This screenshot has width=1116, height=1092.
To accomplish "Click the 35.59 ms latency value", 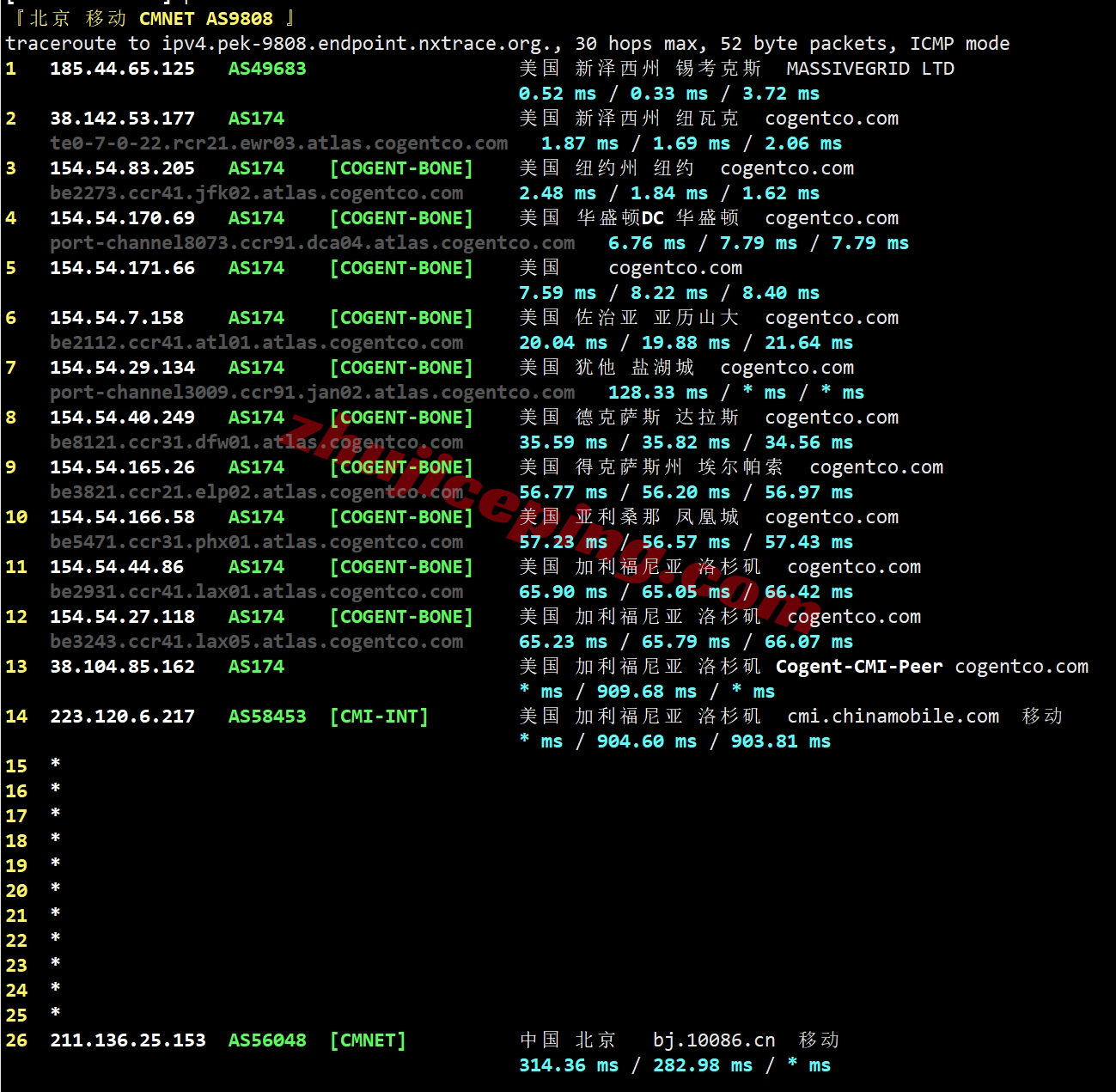I will pos(563,442).
